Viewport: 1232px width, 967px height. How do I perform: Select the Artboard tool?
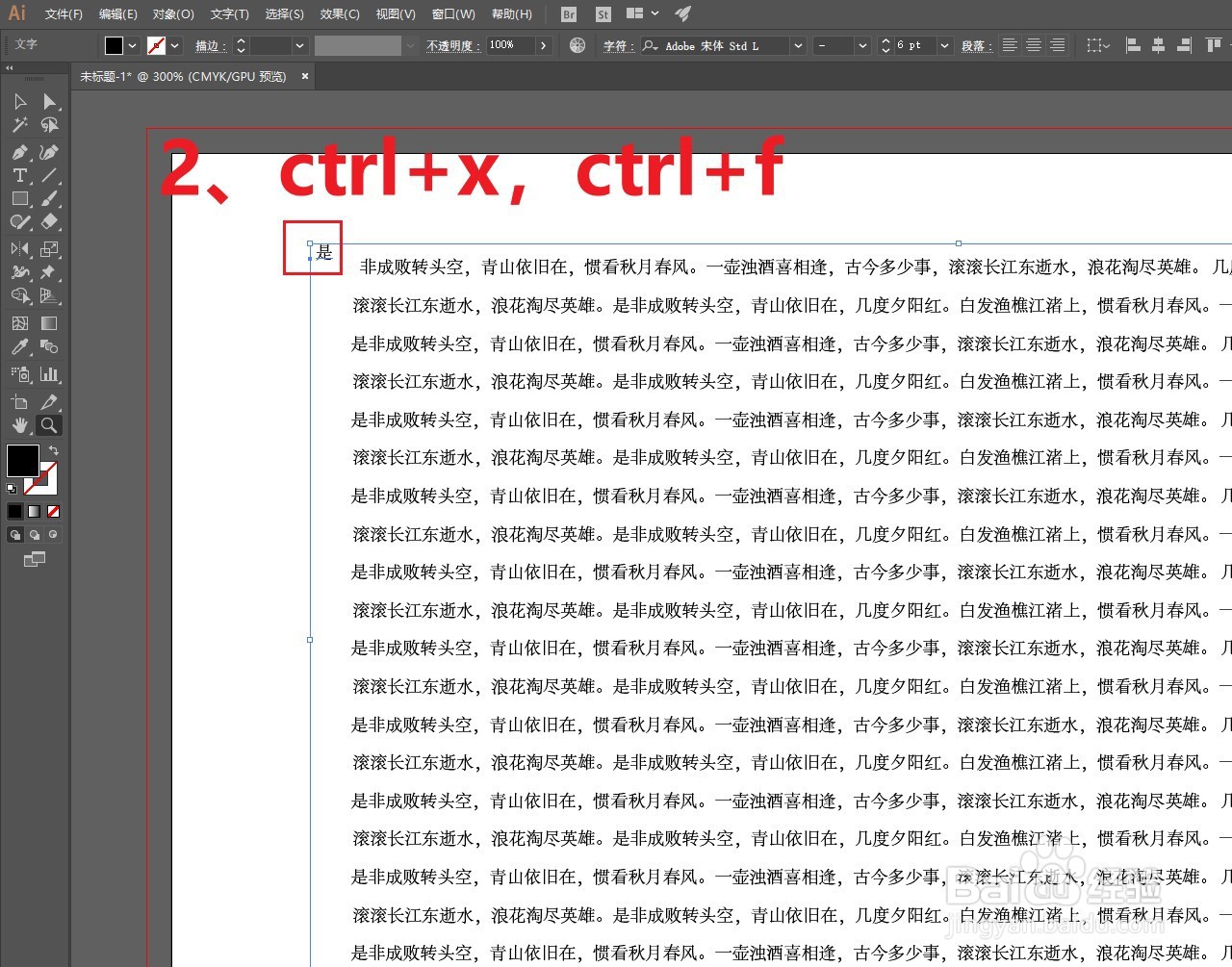[x=19, y=401]
